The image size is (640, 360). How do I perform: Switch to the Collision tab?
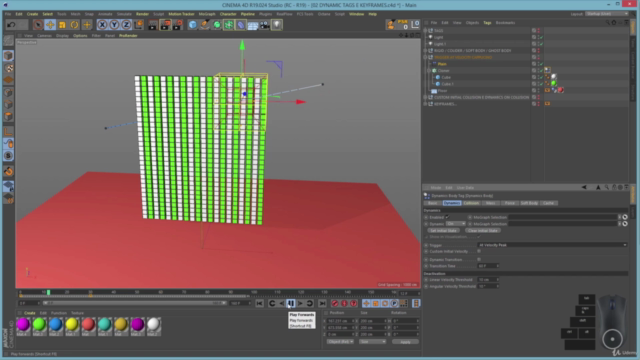471,203
